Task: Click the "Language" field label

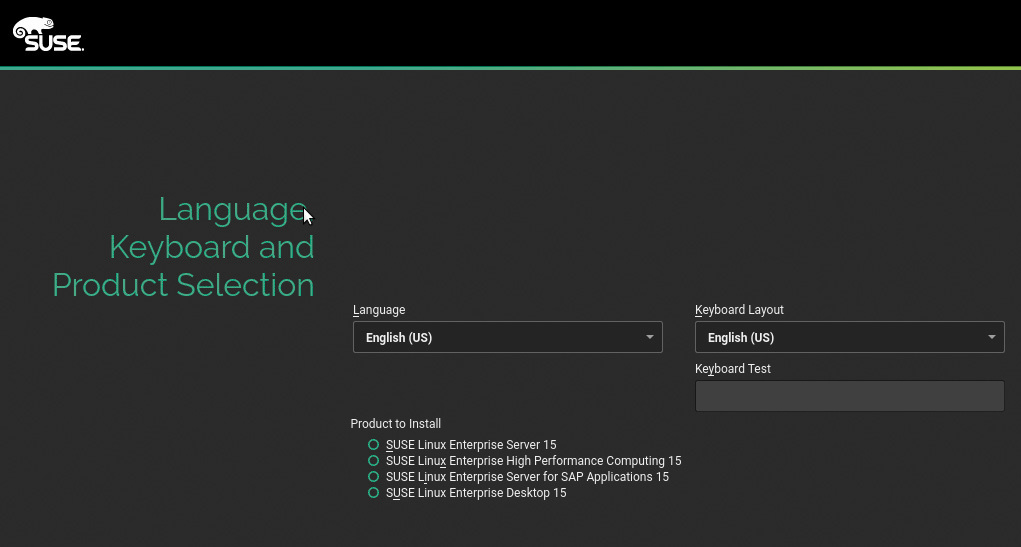Action: click(379, 310)
